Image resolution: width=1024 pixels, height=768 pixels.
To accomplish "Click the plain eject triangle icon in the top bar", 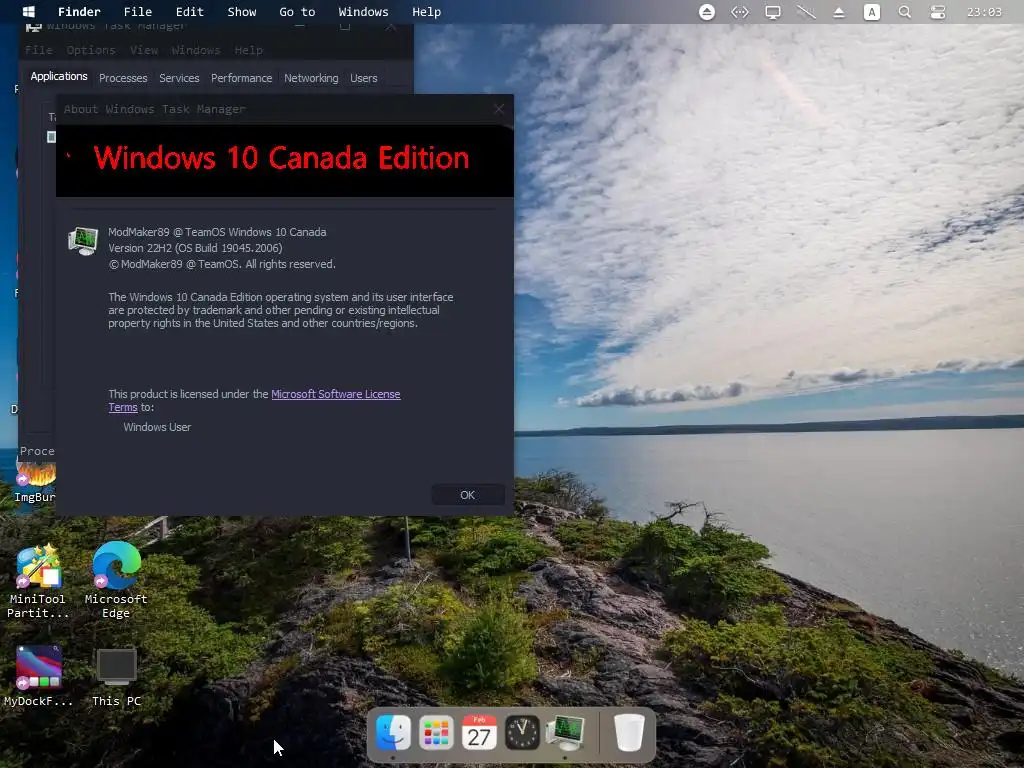I will click(839, 12).
